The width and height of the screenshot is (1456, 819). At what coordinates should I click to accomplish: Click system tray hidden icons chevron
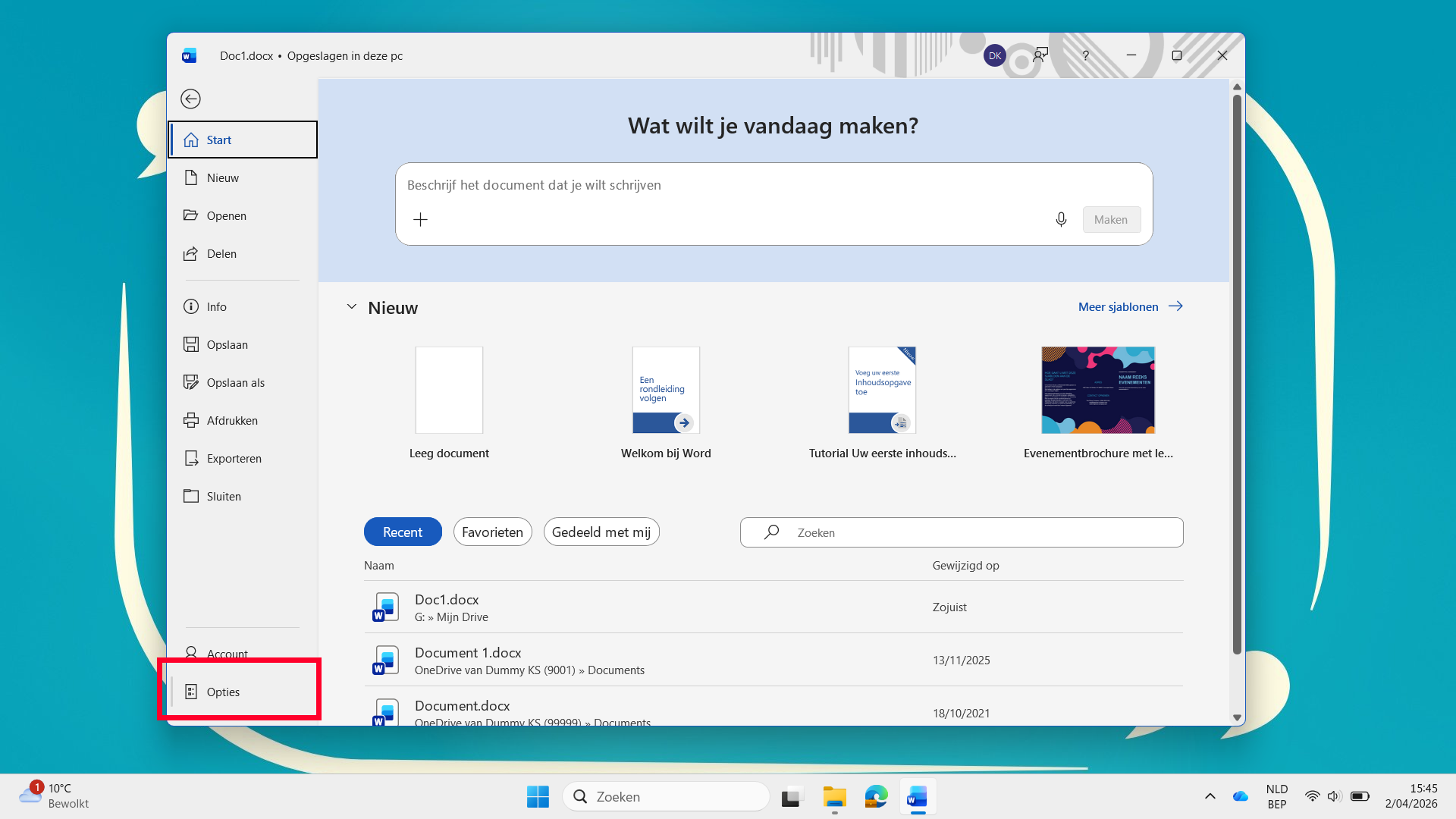(x=1210, y=796)
